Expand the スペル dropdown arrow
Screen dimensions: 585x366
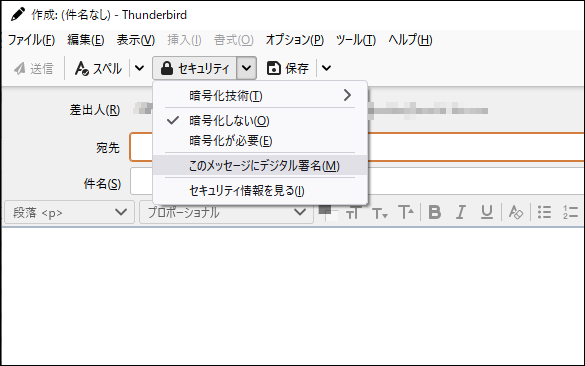139,68
